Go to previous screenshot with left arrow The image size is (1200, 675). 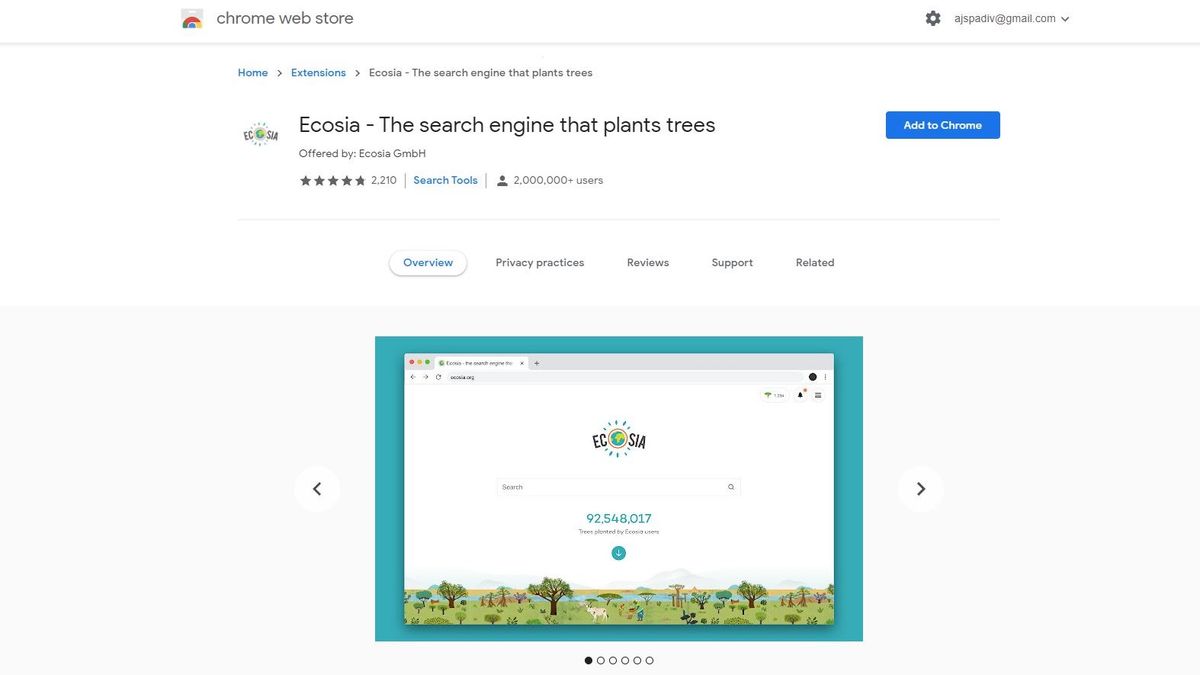(317, 488)
